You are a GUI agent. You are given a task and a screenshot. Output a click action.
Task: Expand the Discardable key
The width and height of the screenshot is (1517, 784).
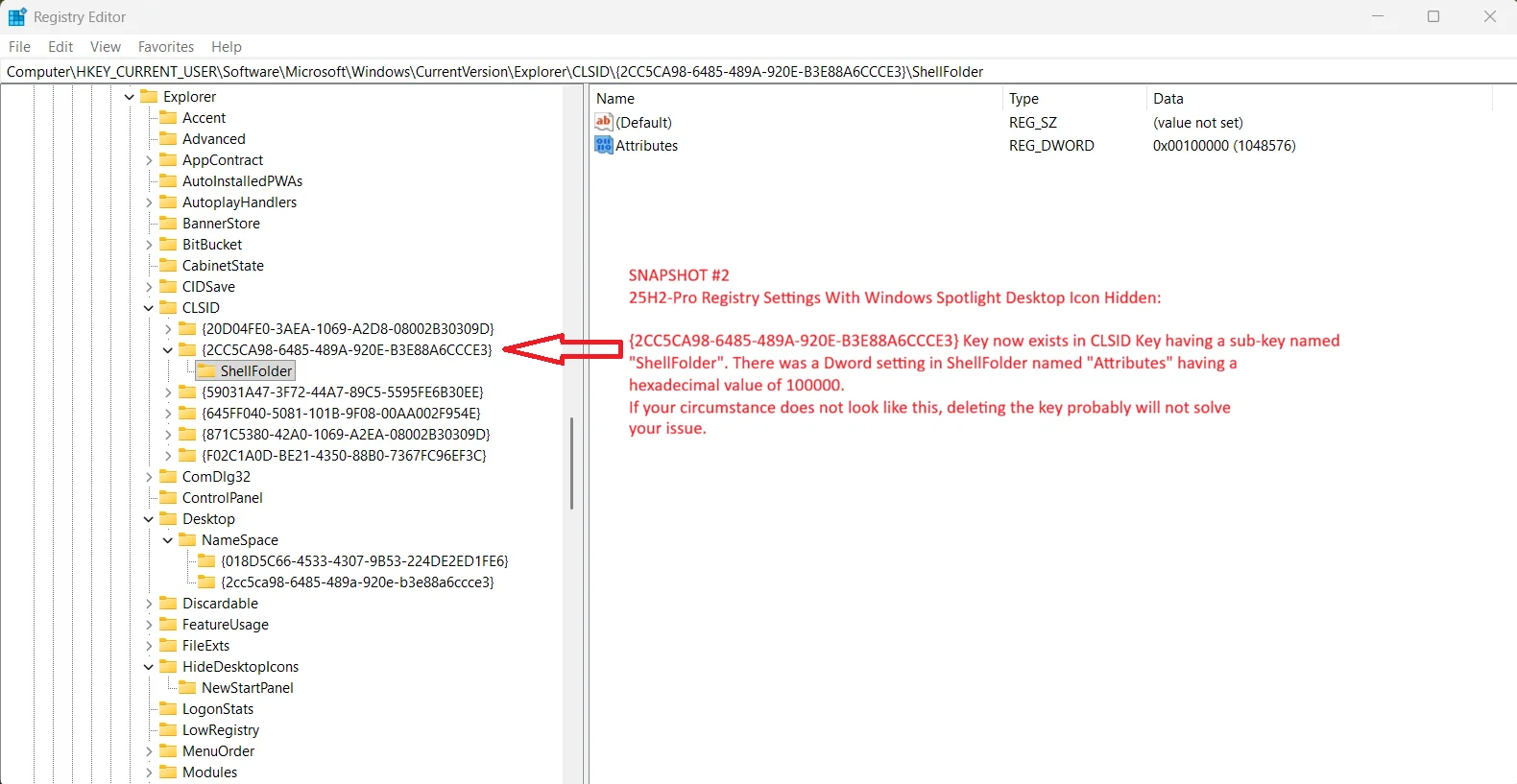[x=149, y=604]
